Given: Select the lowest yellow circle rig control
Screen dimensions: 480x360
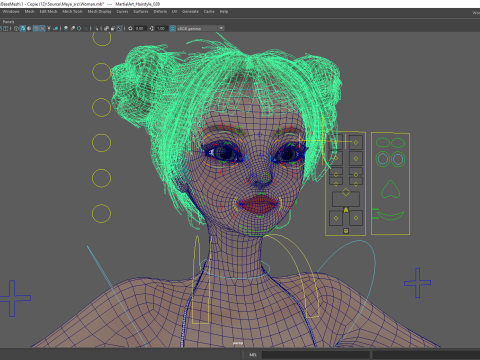Looking at the screenshot, I should [x=102, y=213].
